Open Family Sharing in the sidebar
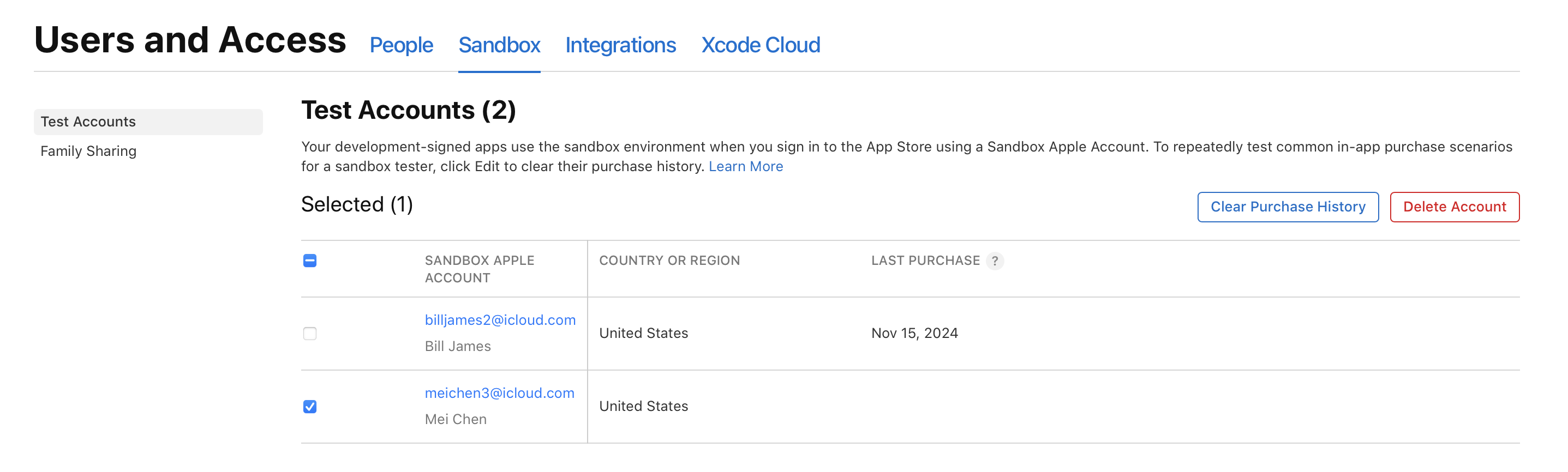 coord(88,151)
